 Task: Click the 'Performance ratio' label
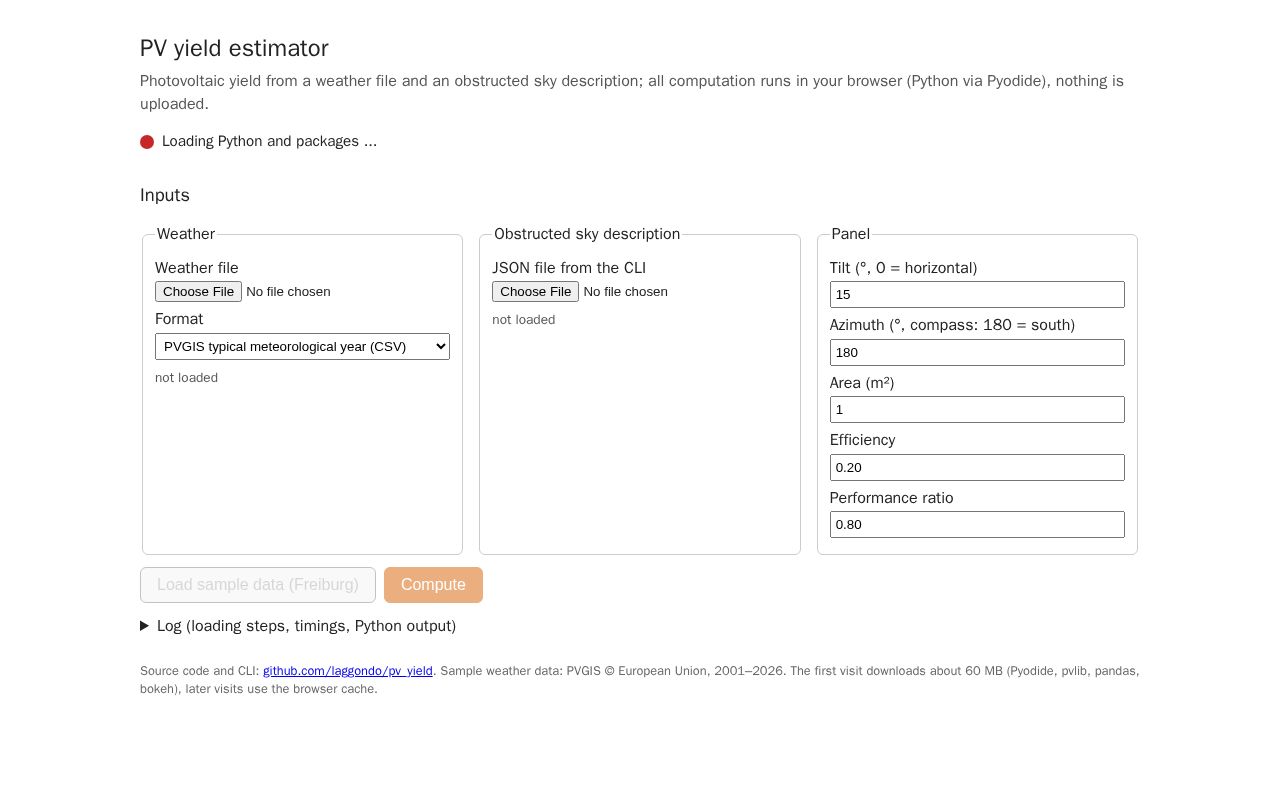pyautogui.click(x=891, y=498)
